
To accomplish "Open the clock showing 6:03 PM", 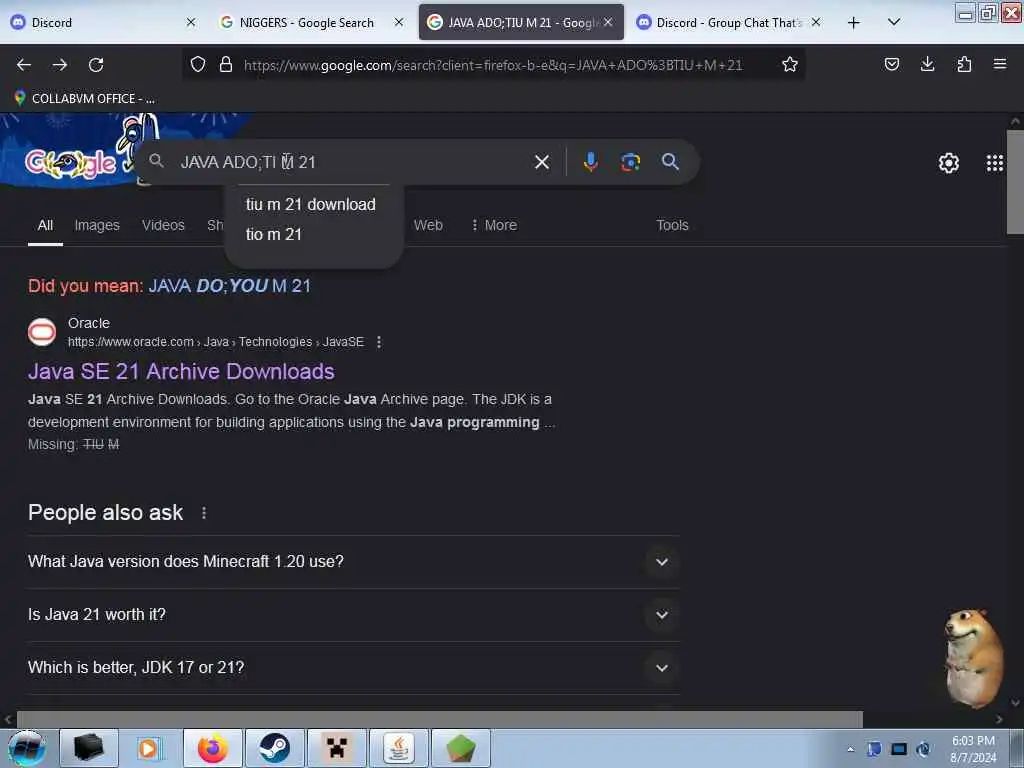I will (x=973, y=749).
